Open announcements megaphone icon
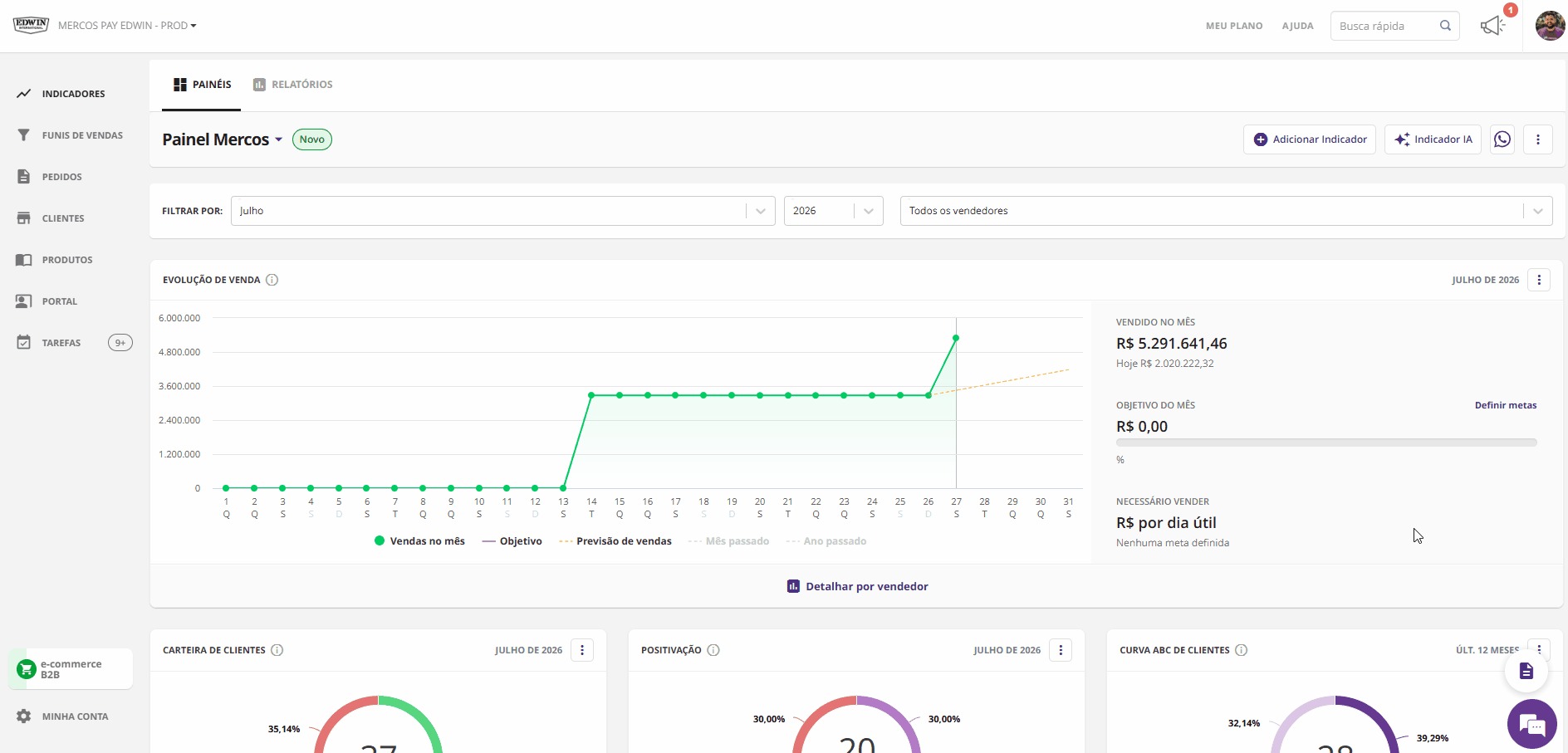This screenshot has width=1568, height=753. (1492, 26)
